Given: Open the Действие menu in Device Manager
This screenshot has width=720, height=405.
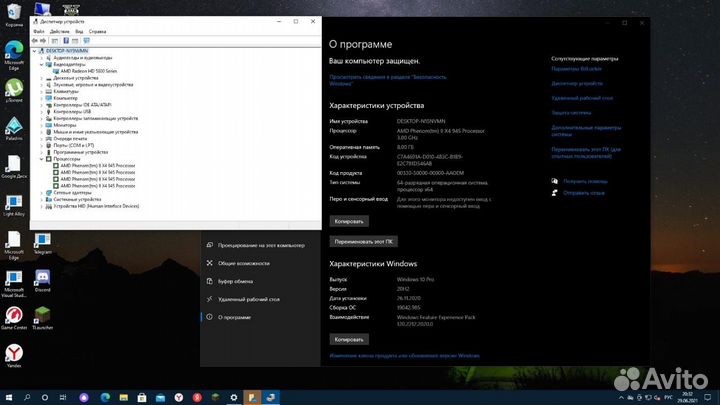Looking at the screenshot, I should click(60, 32).
